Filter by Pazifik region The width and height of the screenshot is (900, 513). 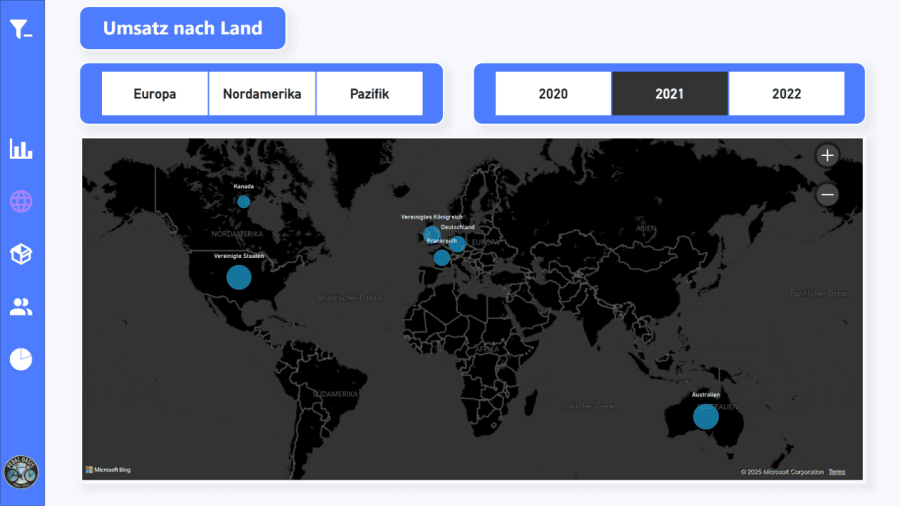(369, 94)
